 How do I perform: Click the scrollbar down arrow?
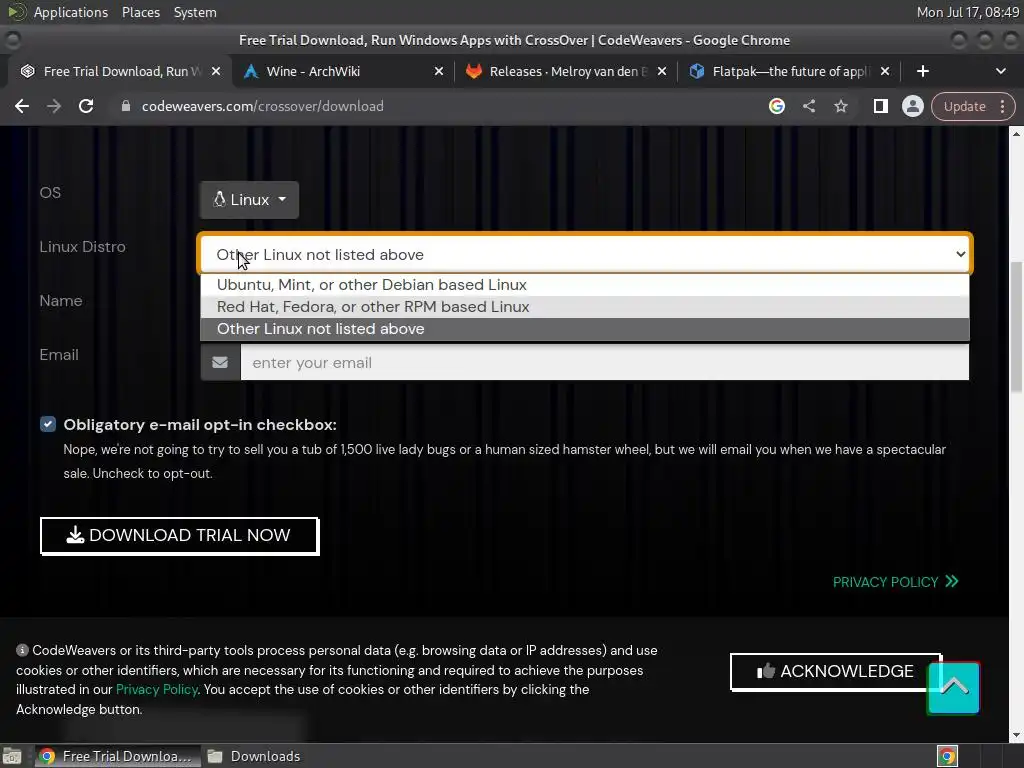pos(1016,735)
